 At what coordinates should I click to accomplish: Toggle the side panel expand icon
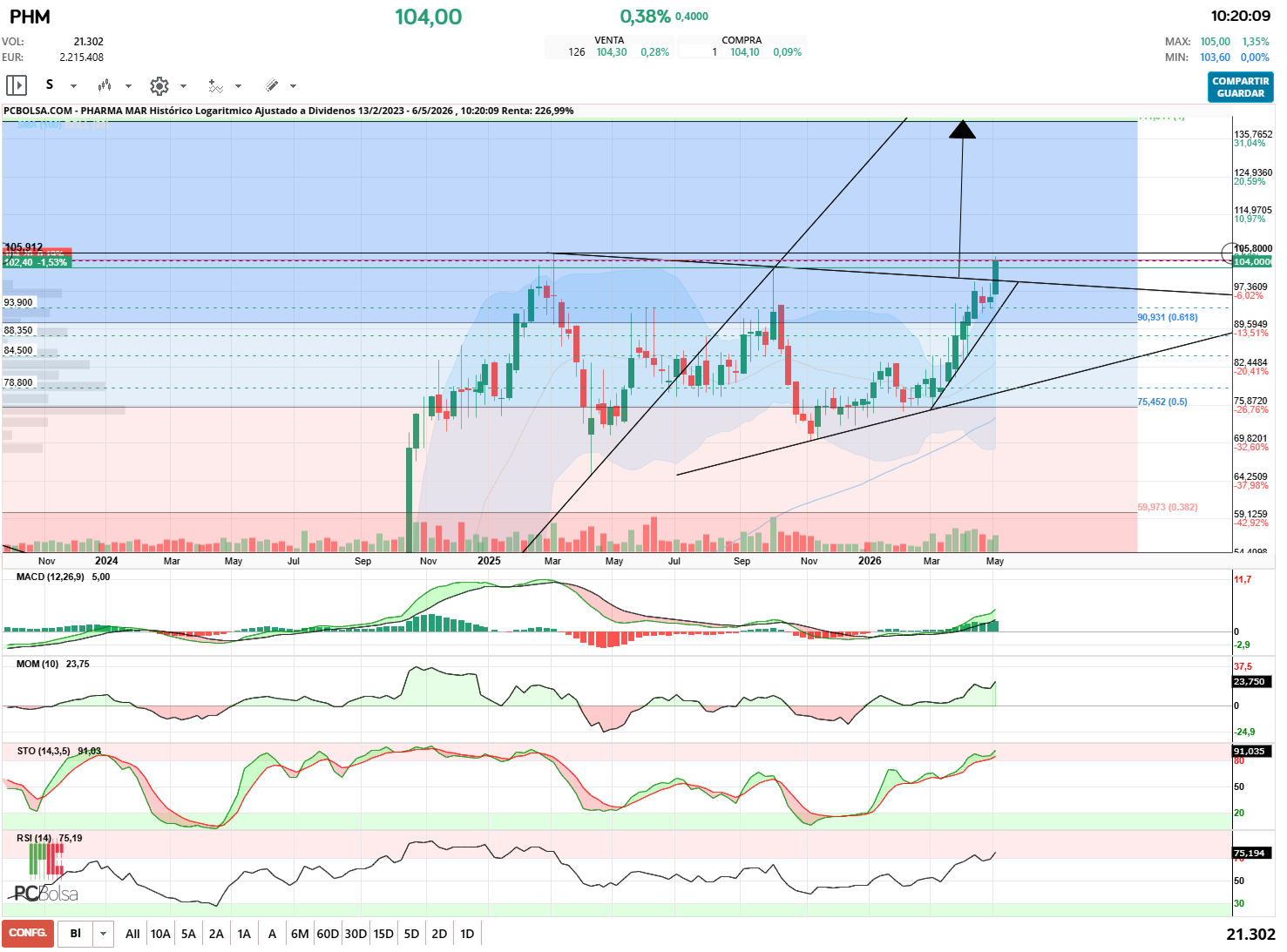17,85
